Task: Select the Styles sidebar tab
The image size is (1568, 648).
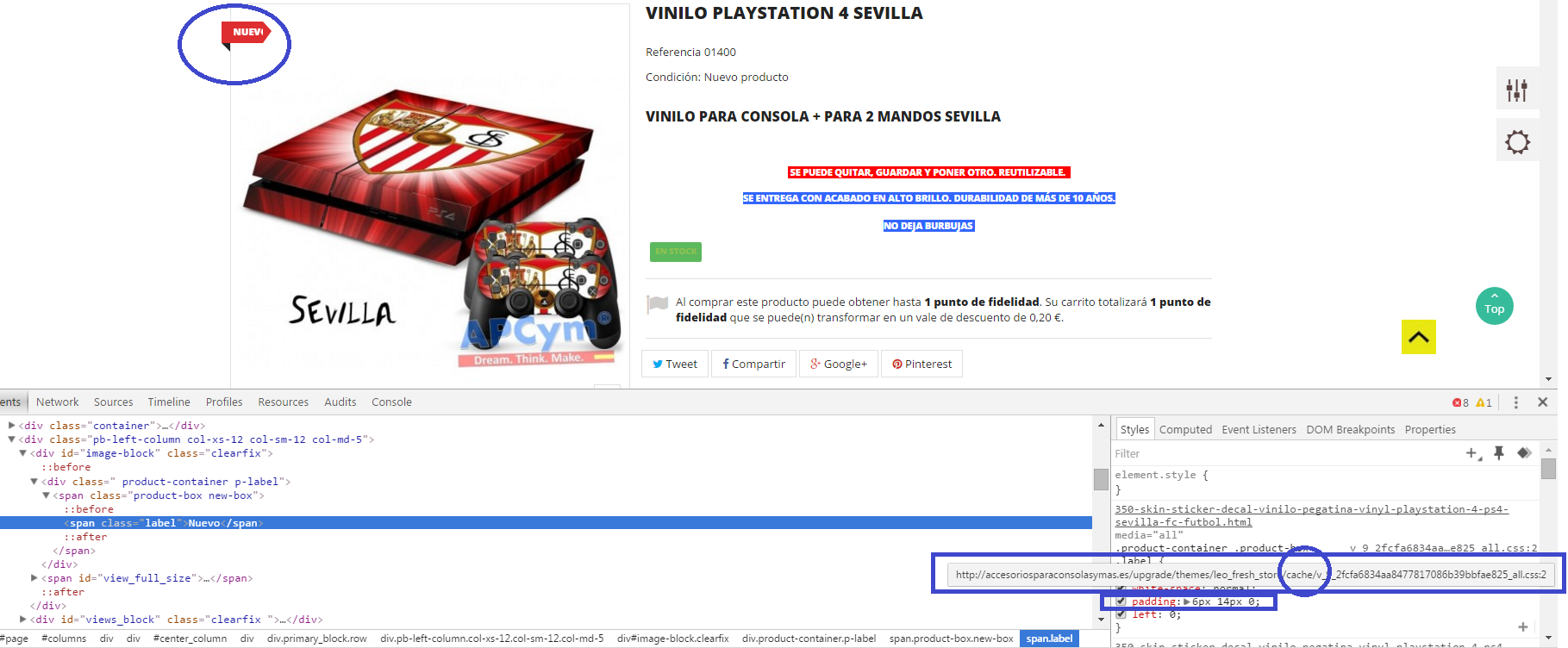Action: [1134, 429]
